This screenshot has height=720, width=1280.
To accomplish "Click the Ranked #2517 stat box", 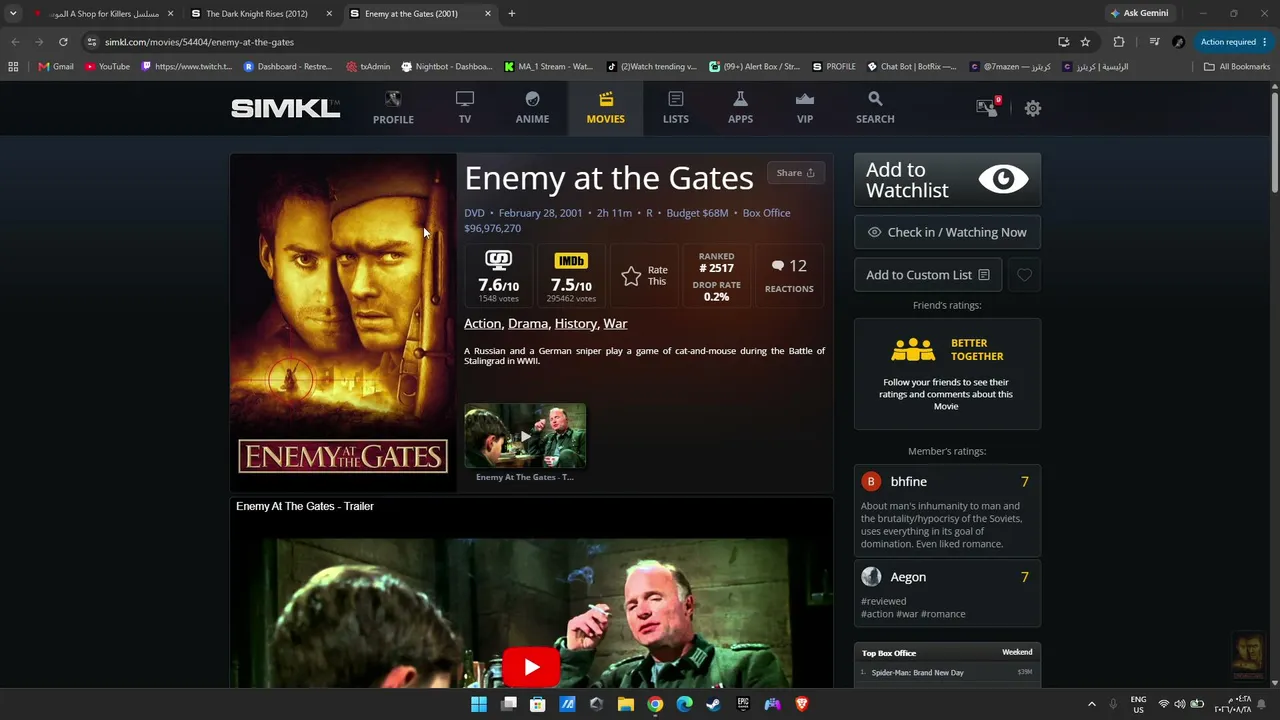I will (x=716, y=276).
